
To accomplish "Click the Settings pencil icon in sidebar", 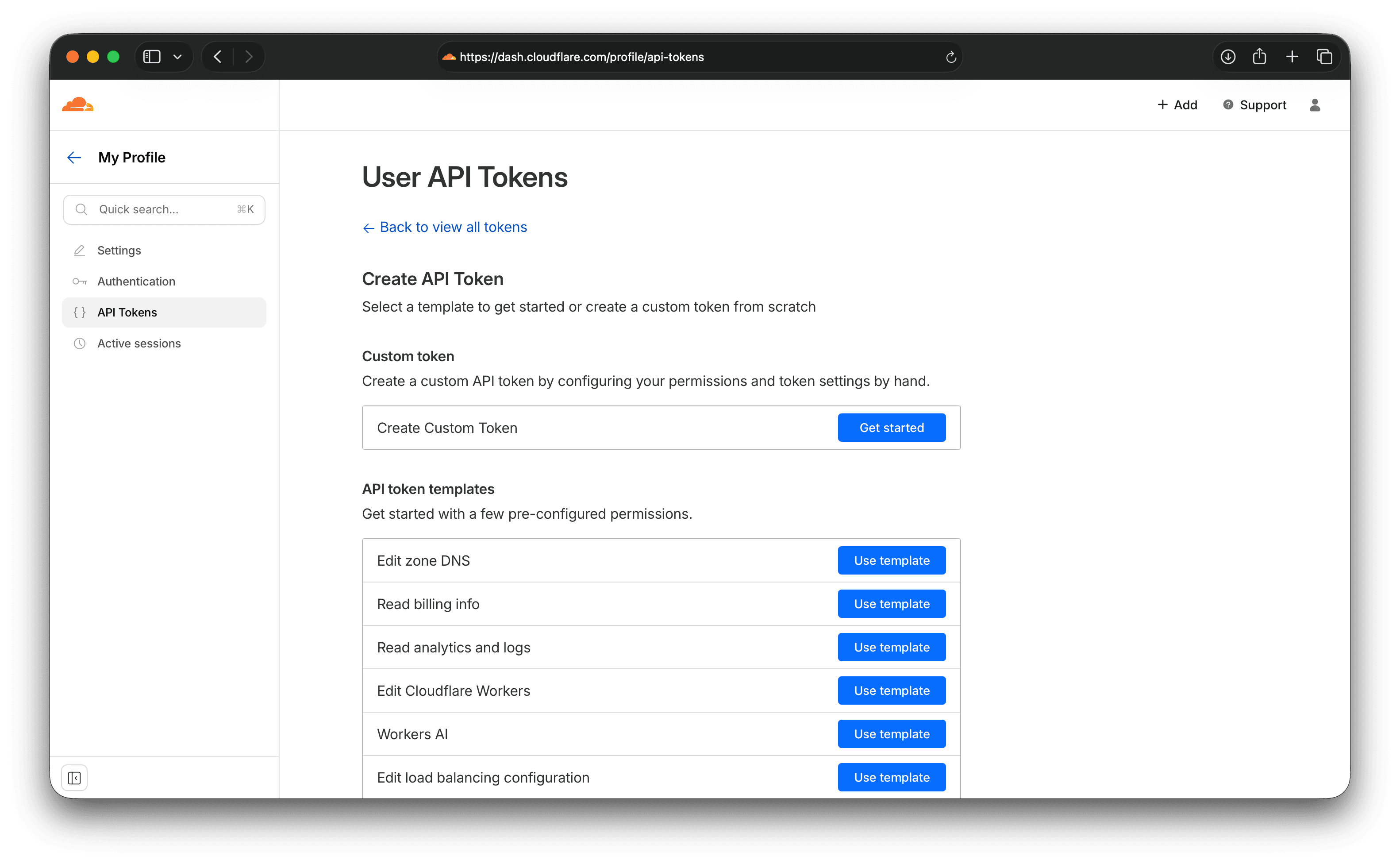I will [x=79, y=250].
